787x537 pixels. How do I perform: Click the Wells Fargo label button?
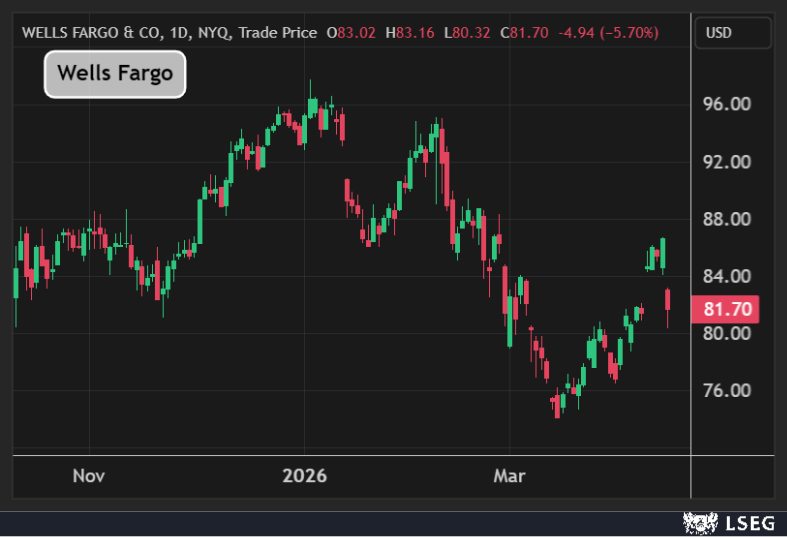pos(115,74)
